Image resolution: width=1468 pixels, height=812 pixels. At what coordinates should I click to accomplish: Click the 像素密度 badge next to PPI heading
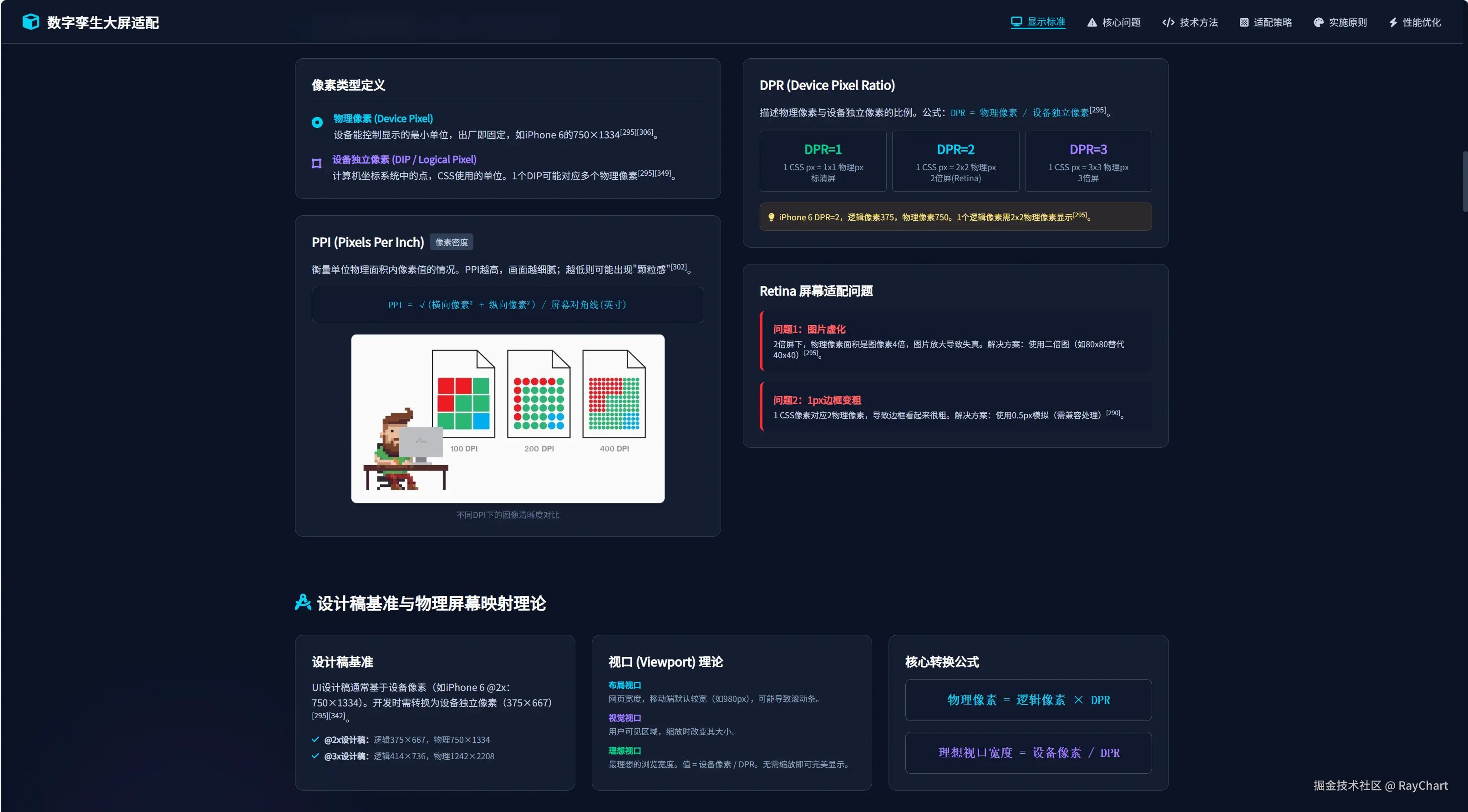tap(452, 242)
